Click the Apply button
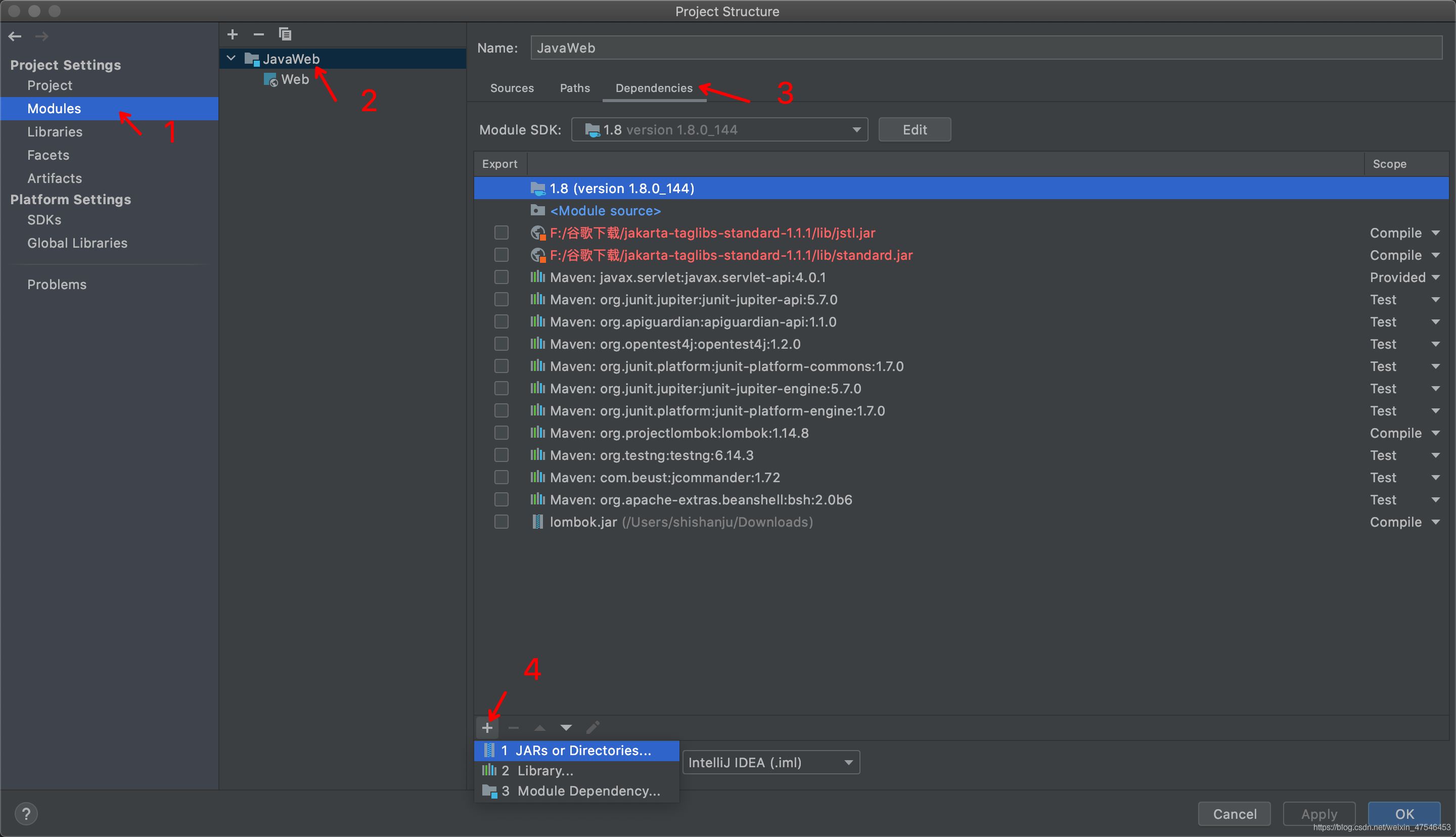The height and width of the screenshot is (837, 1456). coord(1318,813)
